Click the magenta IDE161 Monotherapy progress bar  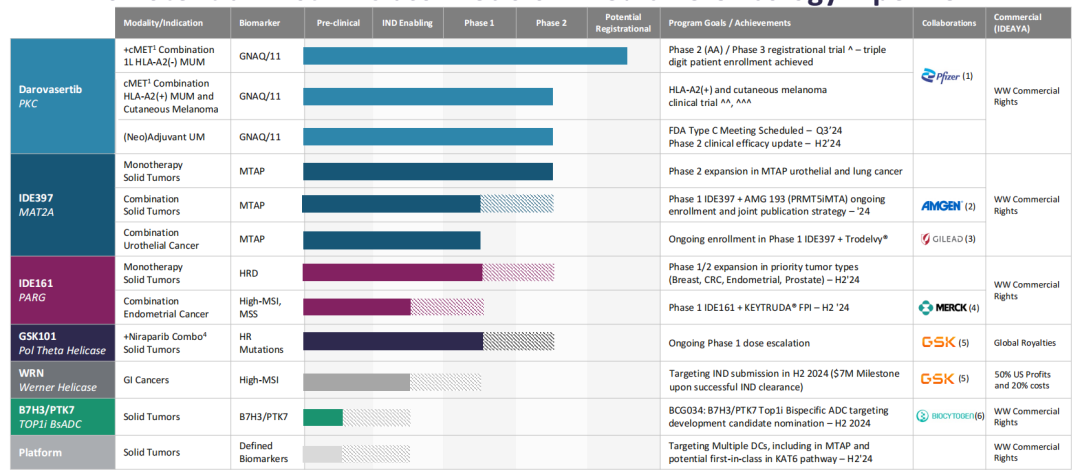point(392,272)
